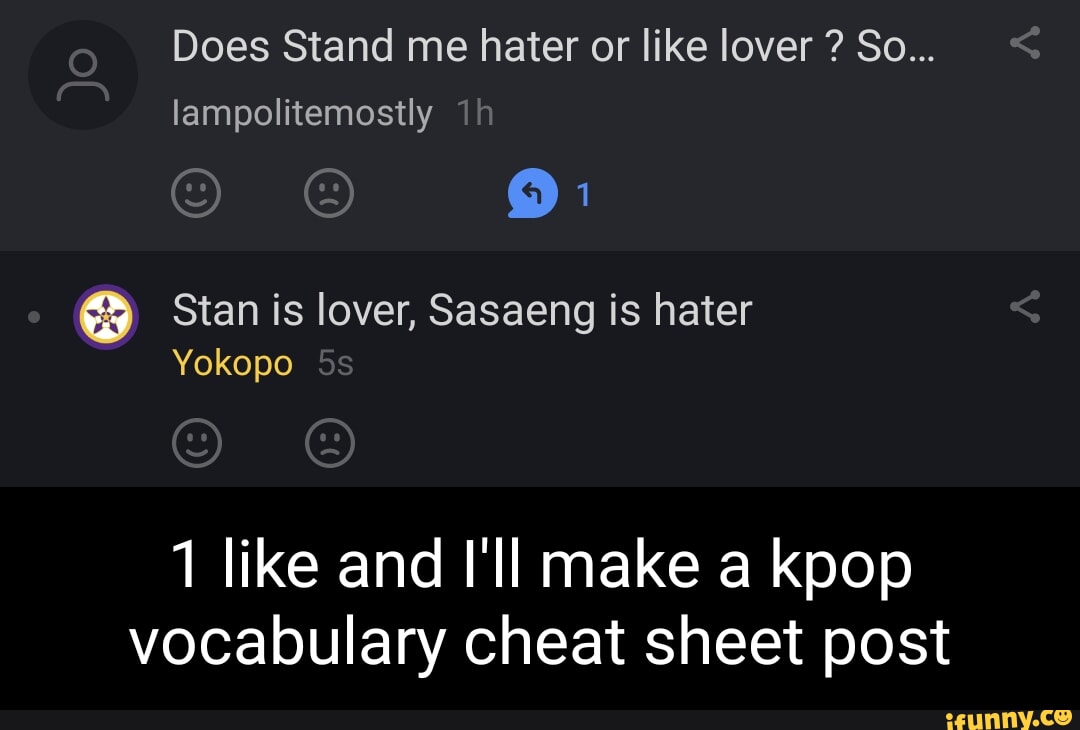The height and width of the screenshot is (730, 1080).
Task: Toggle the like reaction on Yokopo's reply
Action: click(x=198, y=442)
